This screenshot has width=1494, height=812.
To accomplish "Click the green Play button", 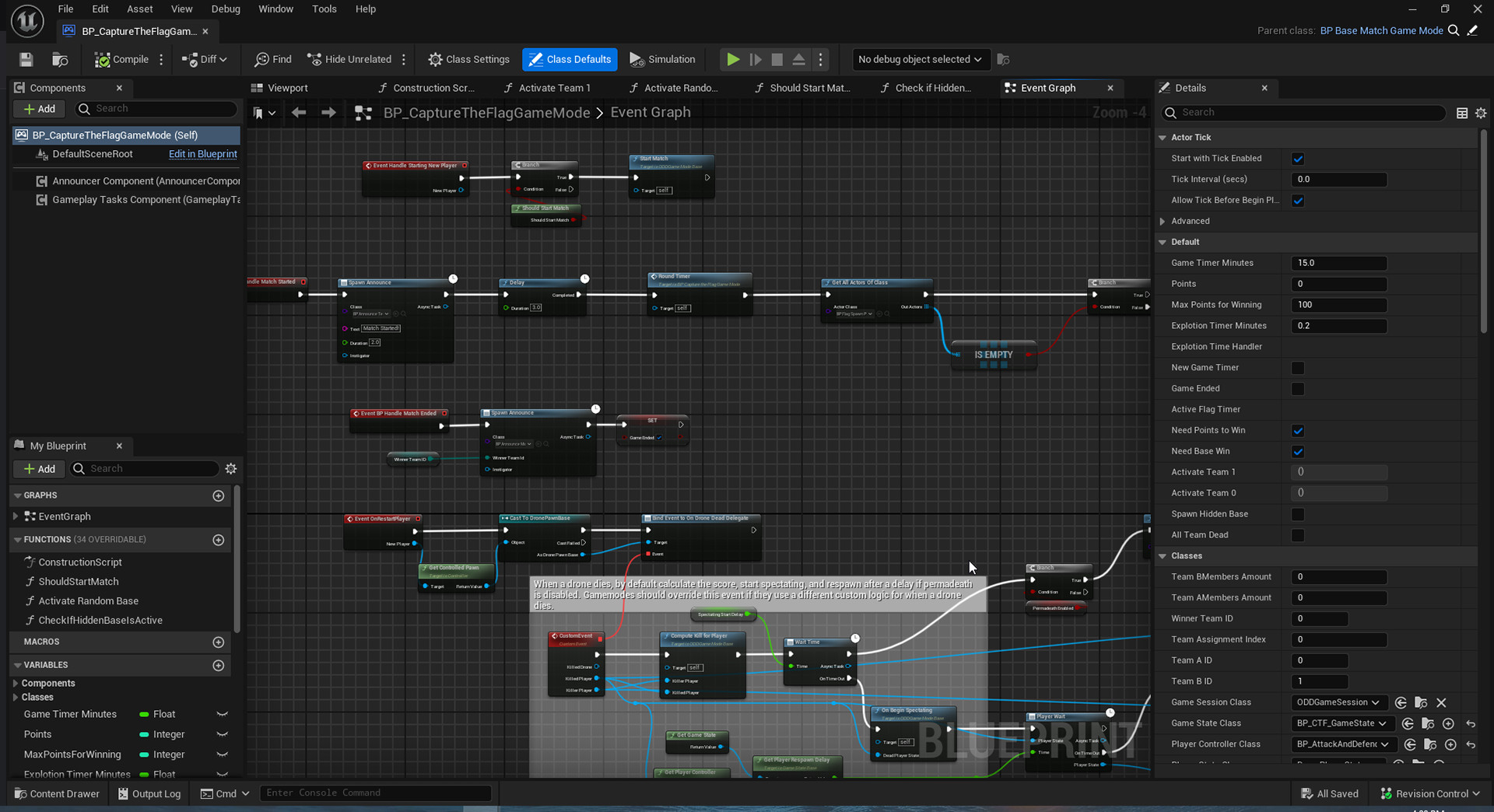I will point(733,59).
